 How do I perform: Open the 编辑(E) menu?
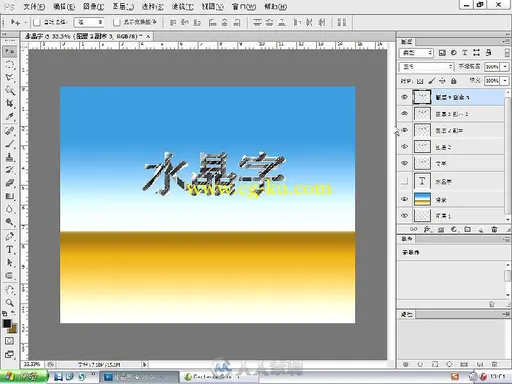tap(64, 7)
